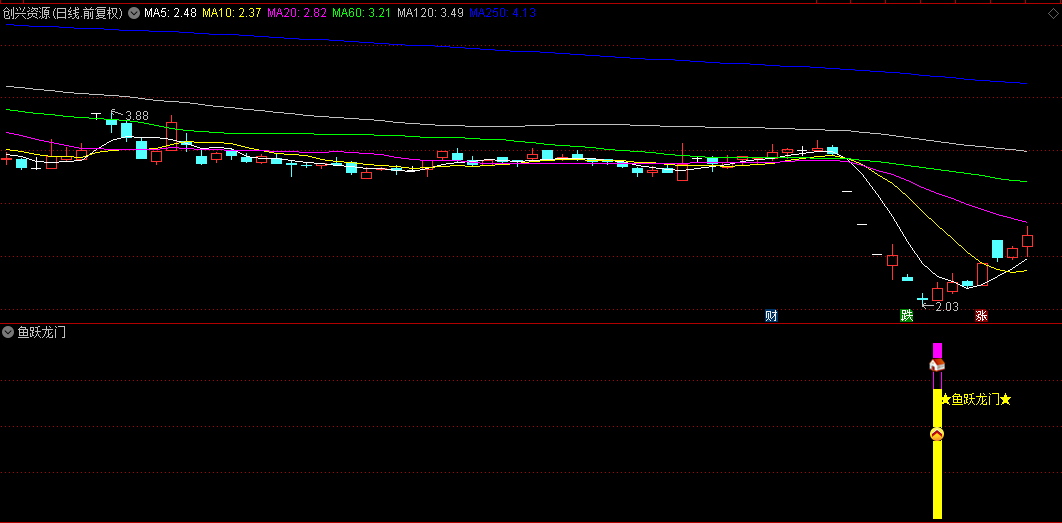Image resolution: width=1062 pixels, height=523 pixels.
Task: Click the house icon on signal bar
Action: pyautogui.click(x=937, y=366)
